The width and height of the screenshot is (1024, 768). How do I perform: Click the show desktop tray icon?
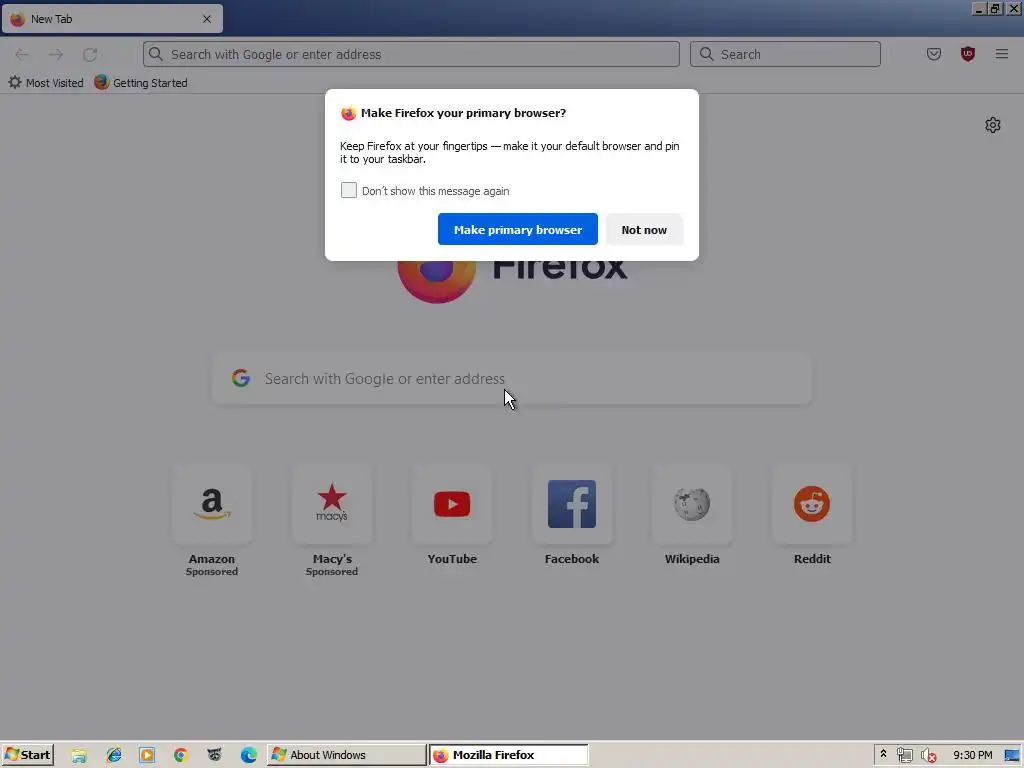(1012, 756)
